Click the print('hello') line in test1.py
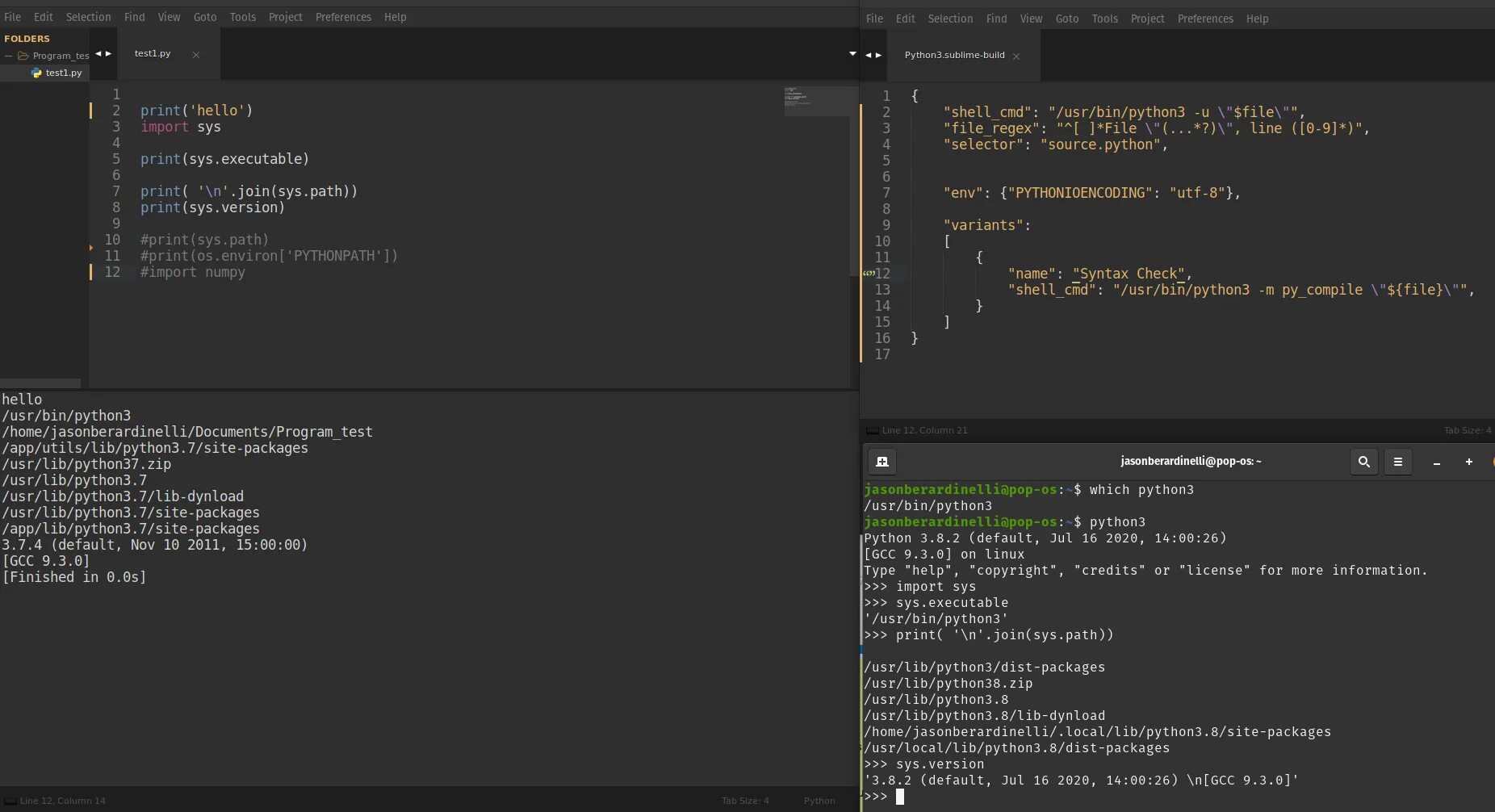This screenshot has height=812, width=1495. coord(196,111)
